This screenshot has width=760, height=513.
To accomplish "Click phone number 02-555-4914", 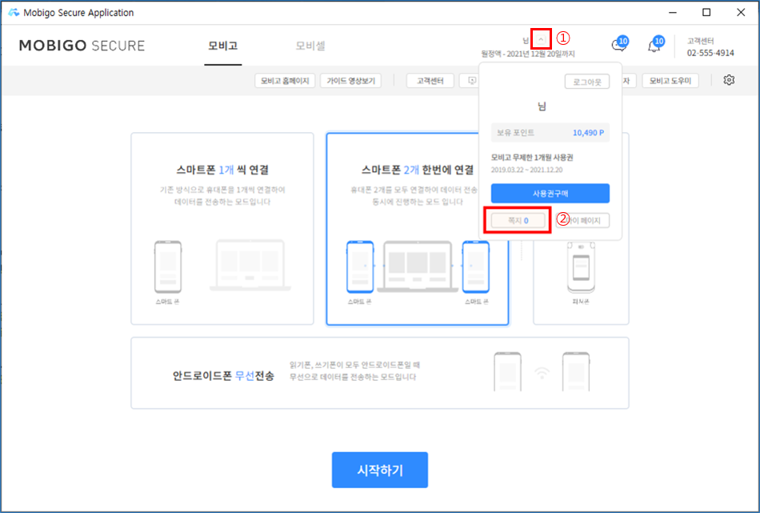I will 711,53.
